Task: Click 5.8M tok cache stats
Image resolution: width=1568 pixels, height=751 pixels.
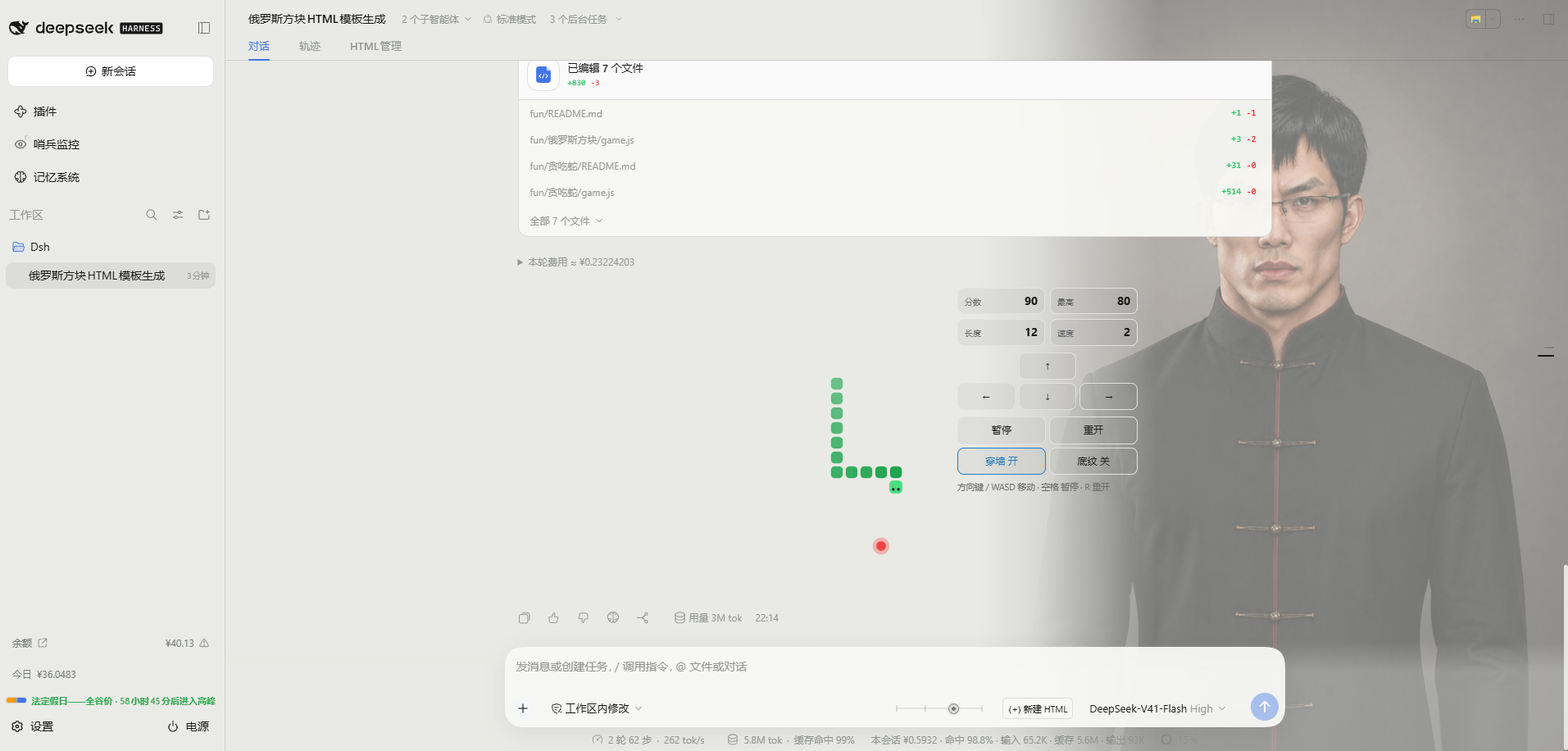Action: click(x=791, y=740)
